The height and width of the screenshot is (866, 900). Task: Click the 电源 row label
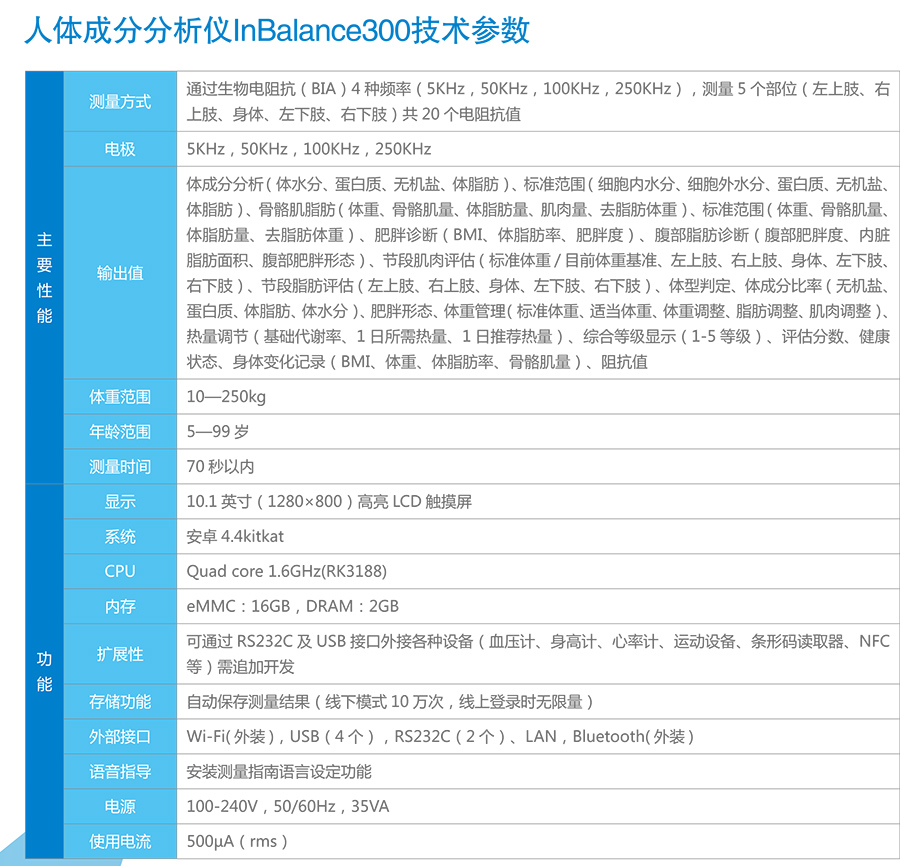120,806
